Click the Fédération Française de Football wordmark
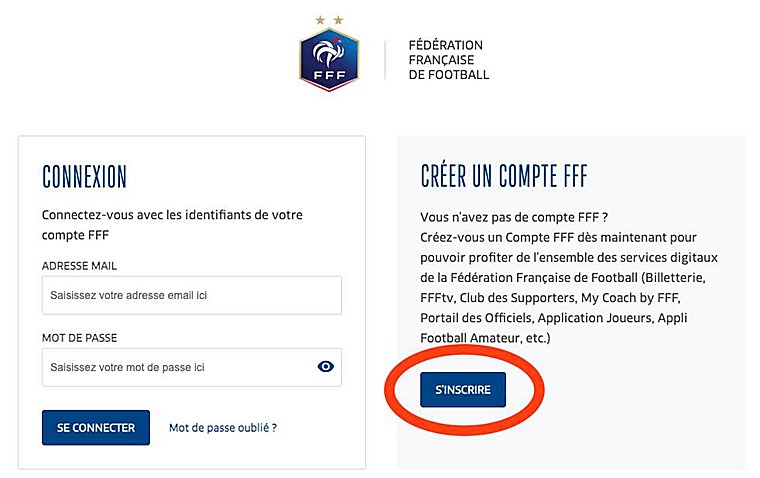This screenshot has height=478, width=760. [449, 60]
